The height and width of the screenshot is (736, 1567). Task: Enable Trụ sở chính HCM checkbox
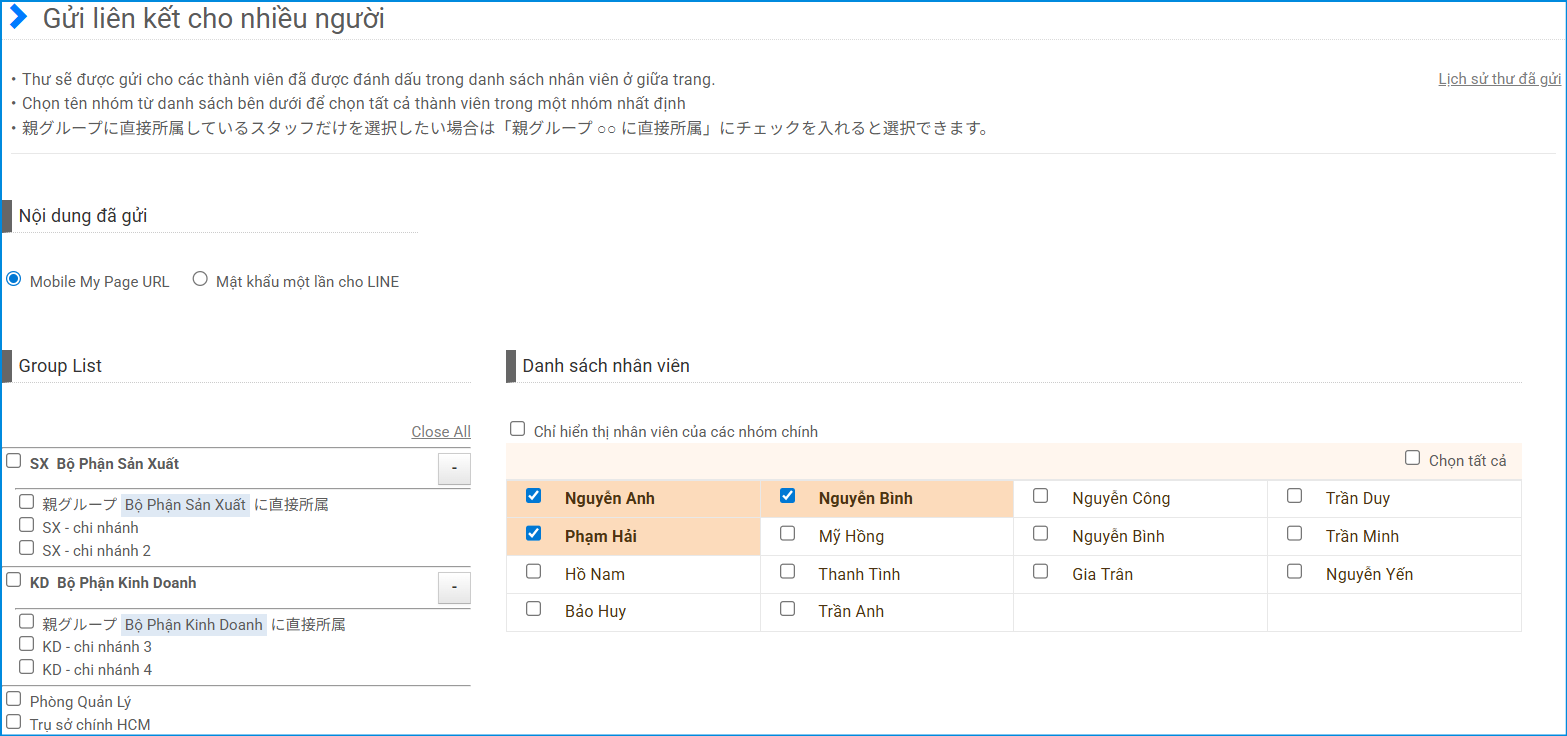click(x=14, y=721)
